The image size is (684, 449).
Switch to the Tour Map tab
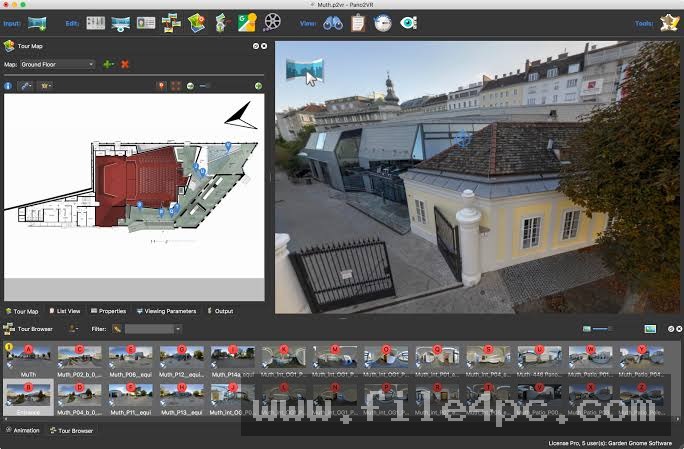tap(22, 311)
